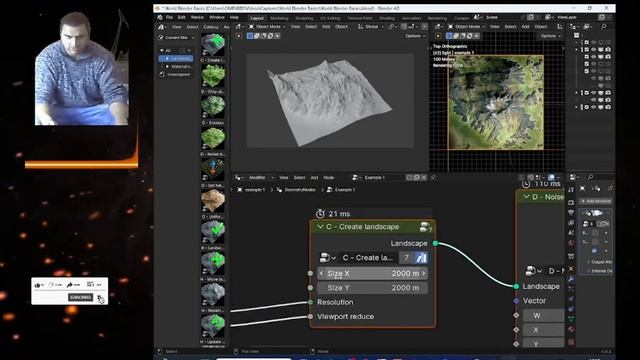Viewport: 640px width, 360px height.
Task: Open the Edit menu
Action: 182,18
